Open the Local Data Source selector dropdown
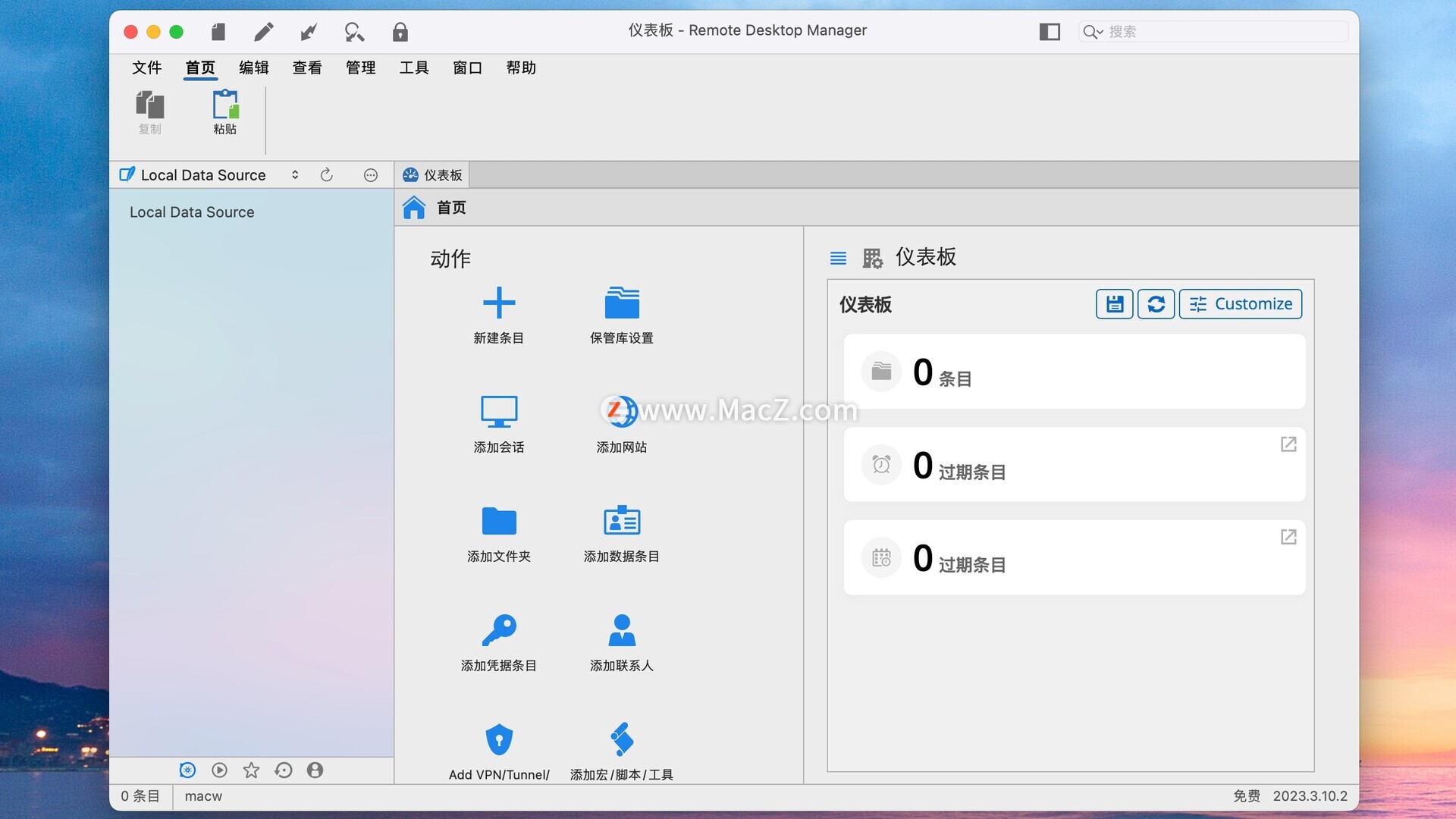The height and width of the screenshot is (819, 1456). [x=295, y=175]
